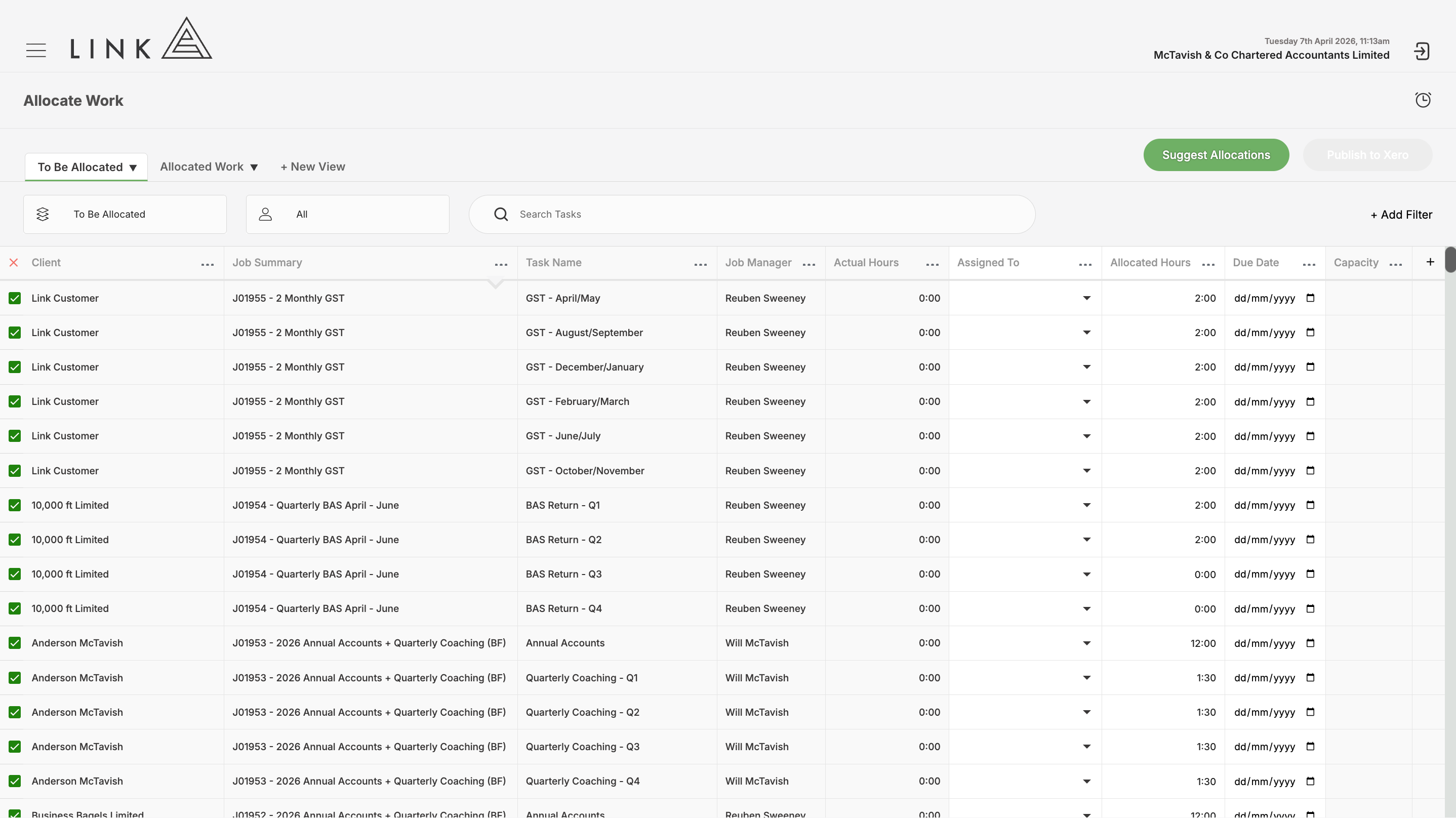Click the Allocate Work page heading
Image resolution: width=1456 pixels, height=818 pixels.
73,101
